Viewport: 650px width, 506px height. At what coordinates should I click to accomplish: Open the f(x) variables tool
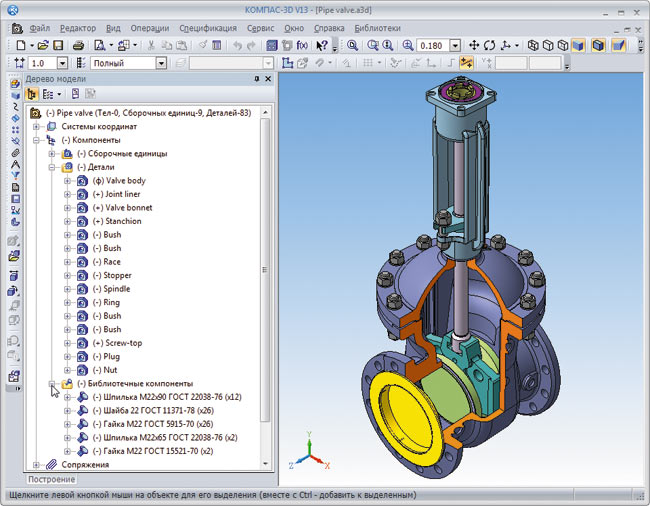tap(301, 46)
